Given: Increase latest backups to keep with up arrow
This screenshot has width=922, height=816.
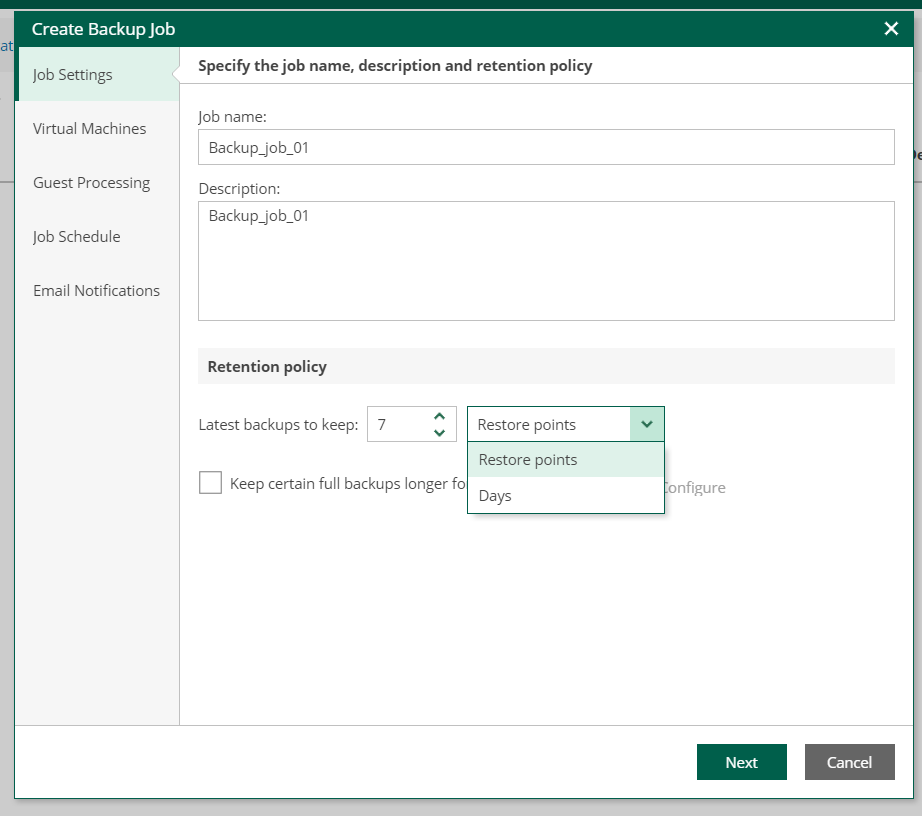Looking at the screenshot, I should [439, 416].
